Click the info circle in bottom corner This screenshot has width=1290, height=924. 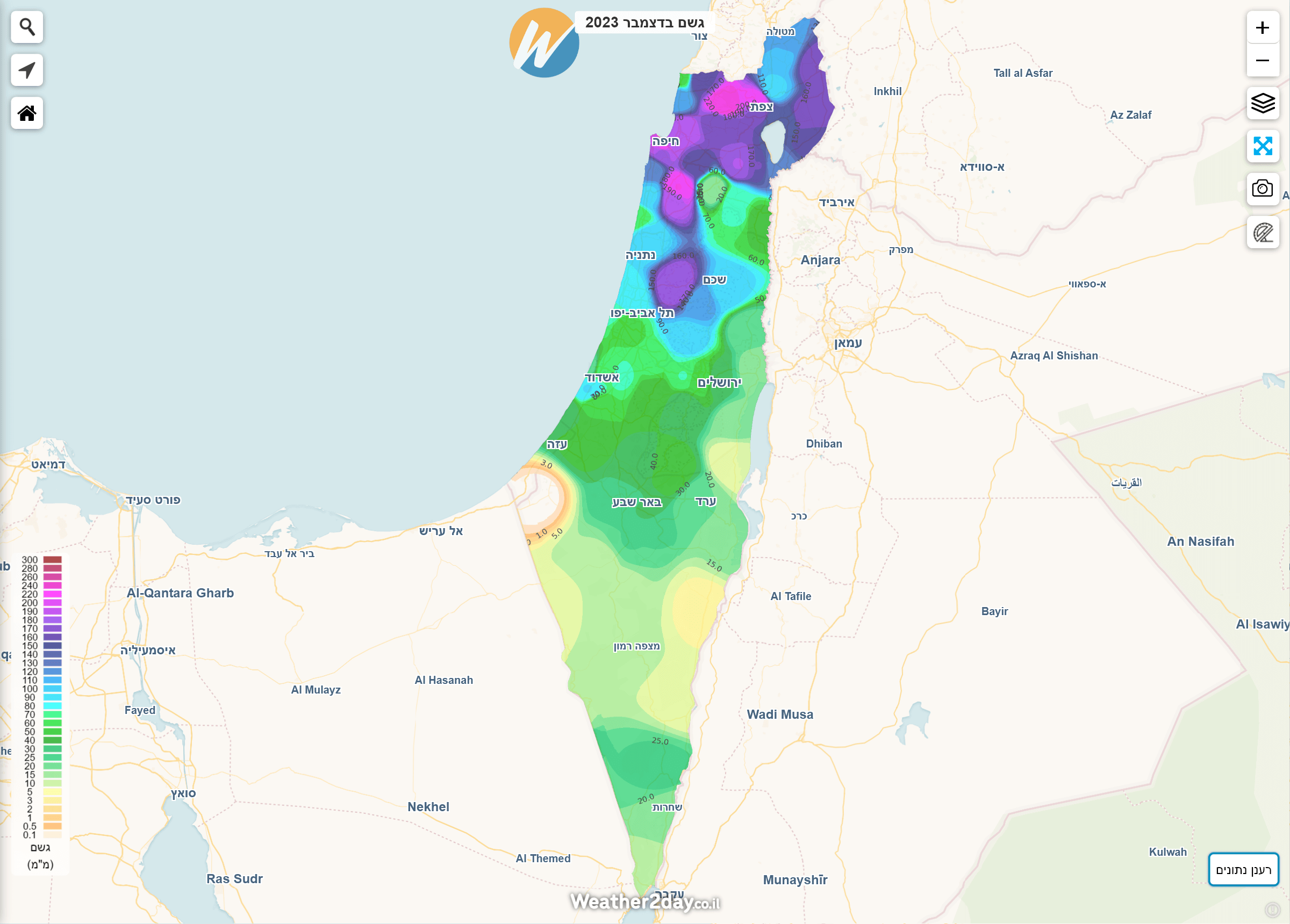(x=1272, y=910)
